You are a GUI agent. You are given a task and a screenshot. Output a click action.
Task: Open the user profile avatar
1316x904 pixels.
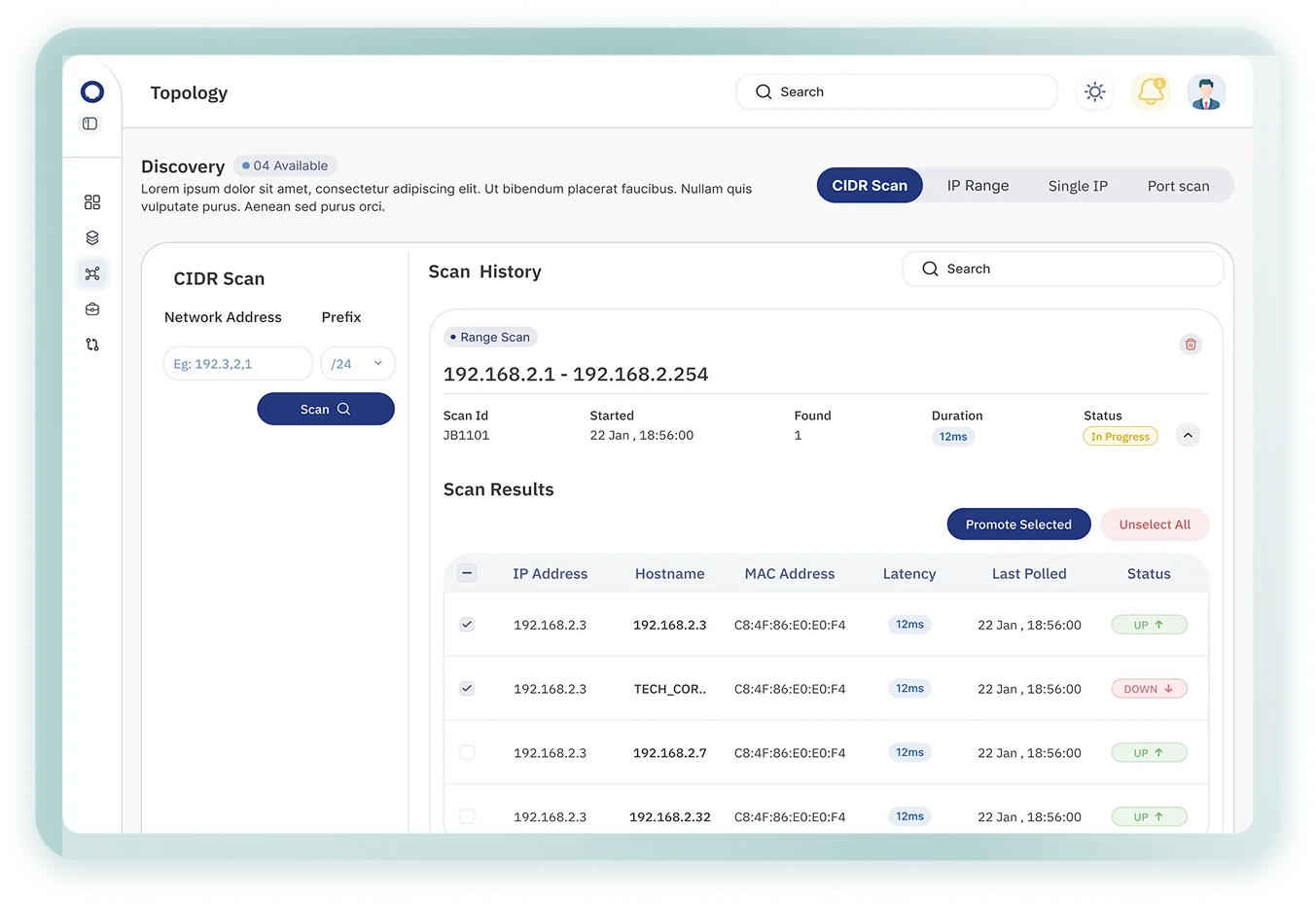point(1206,92)
